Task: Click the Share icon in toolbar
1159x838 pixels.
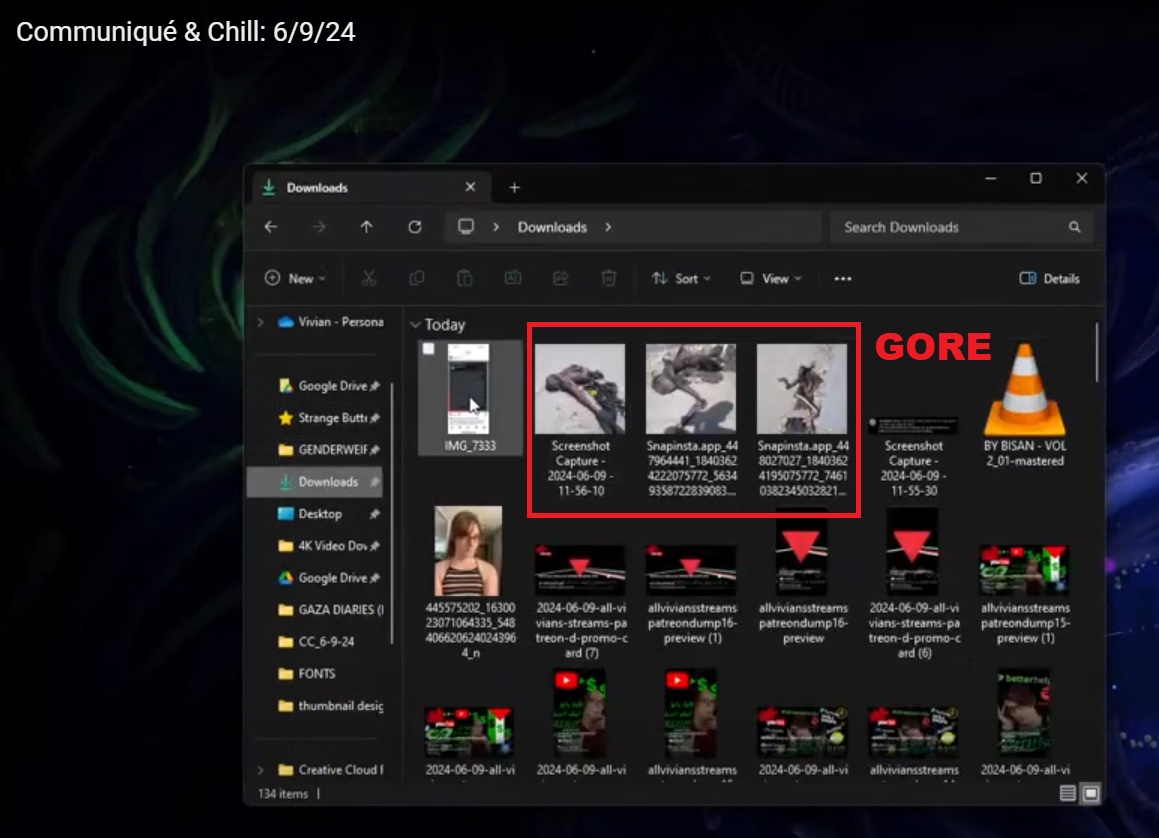Action: pos(561,279)
